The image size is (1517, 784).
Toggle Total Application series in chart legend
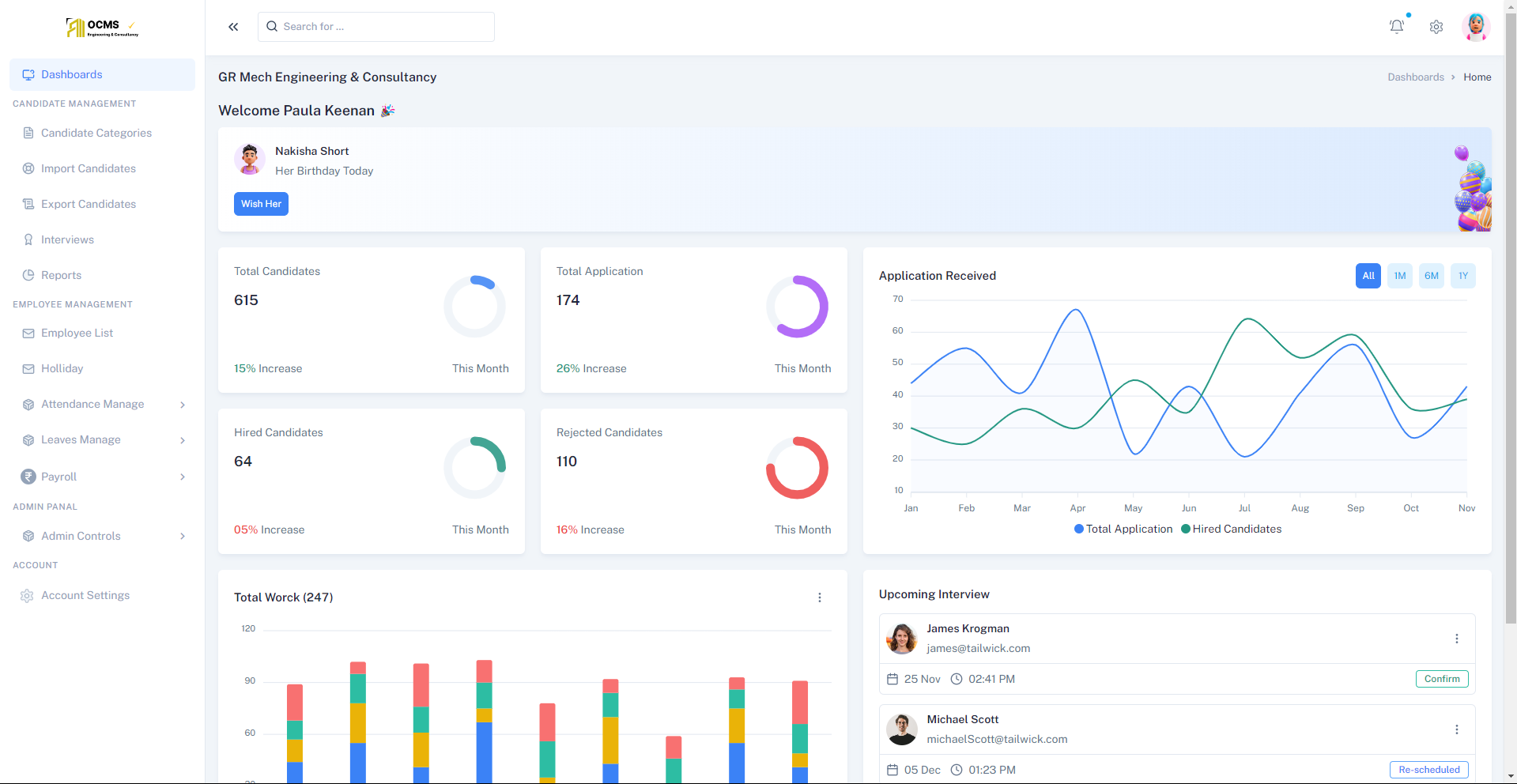[1123, 529]
